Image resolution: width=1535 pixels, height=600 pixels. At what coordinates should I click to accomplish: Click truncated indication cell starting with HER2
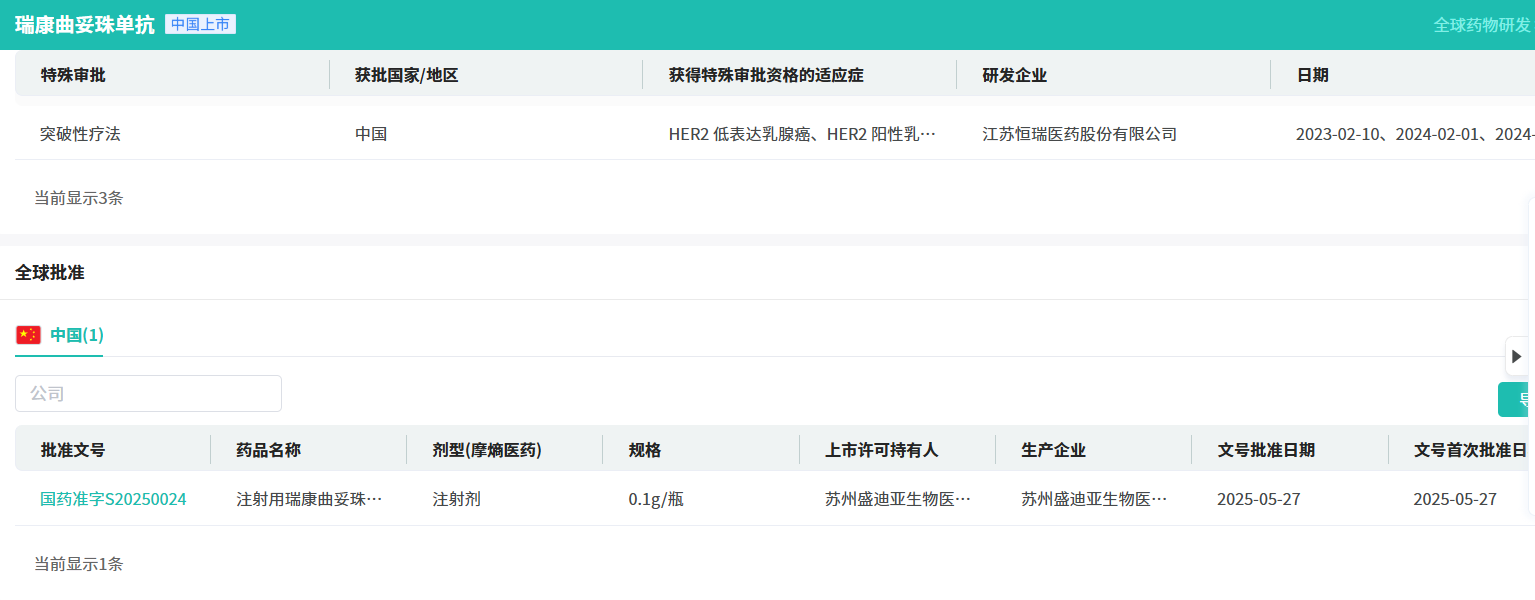[x=802, y=134]
